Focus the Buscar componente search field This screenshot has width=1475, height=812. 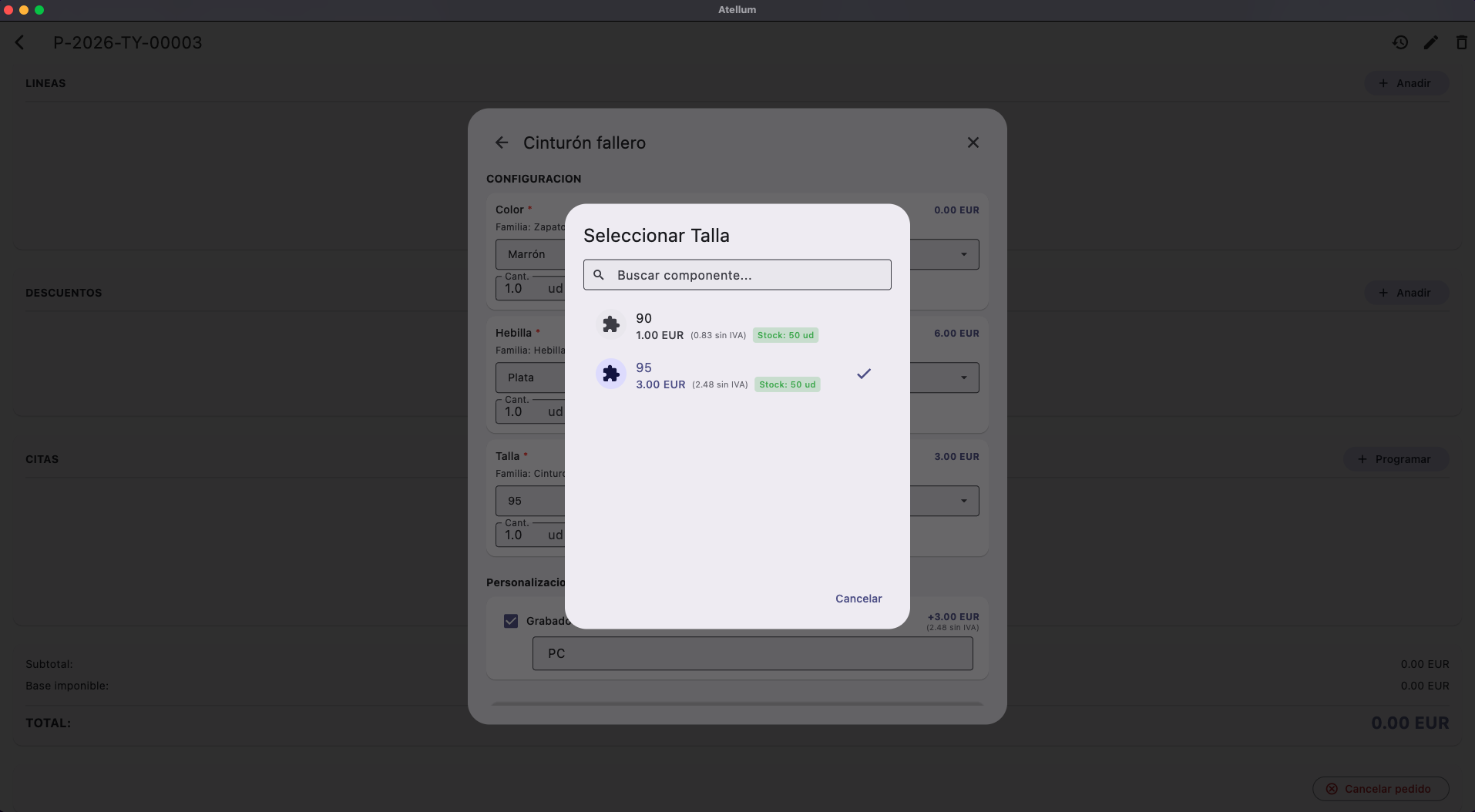point(737,275)
